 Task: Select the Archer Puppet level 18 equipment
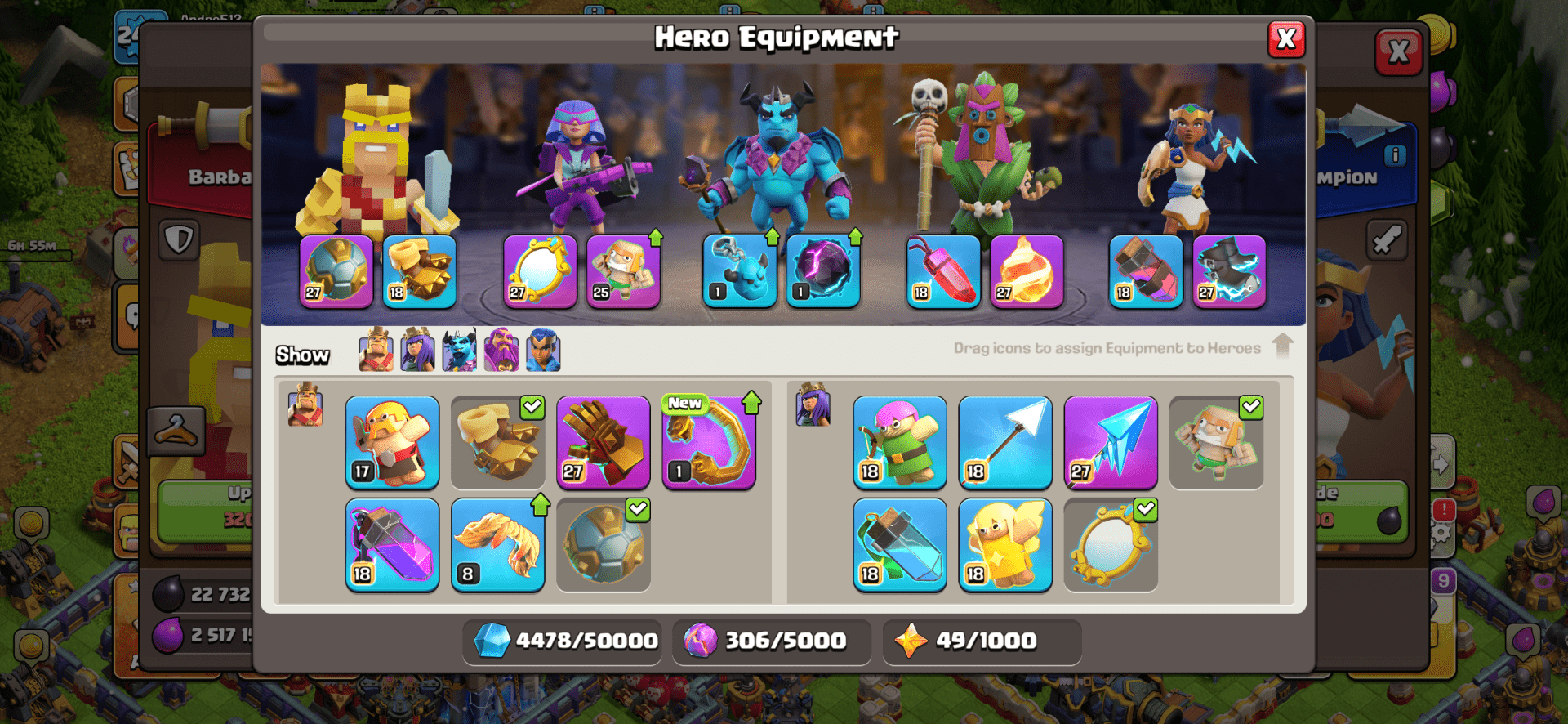click(900, 442)
